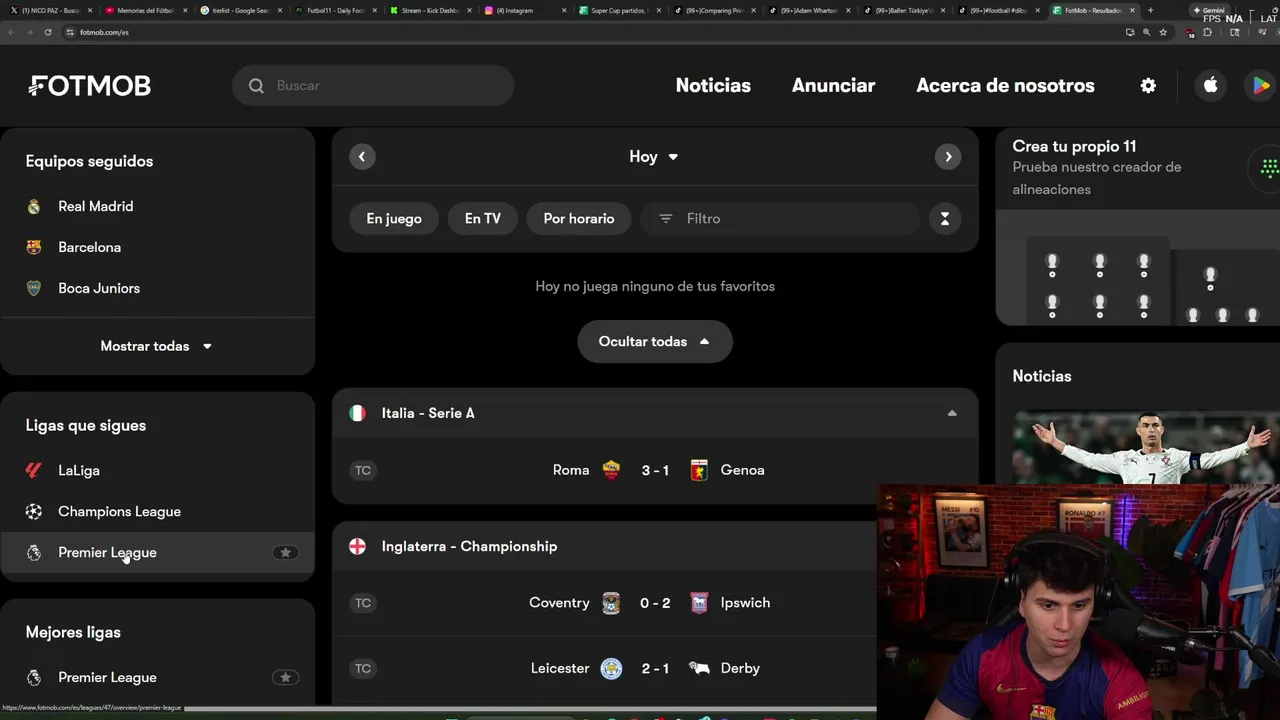Toggle star on Mejores ligas Premier League
1280x720 pixels.
285,678
